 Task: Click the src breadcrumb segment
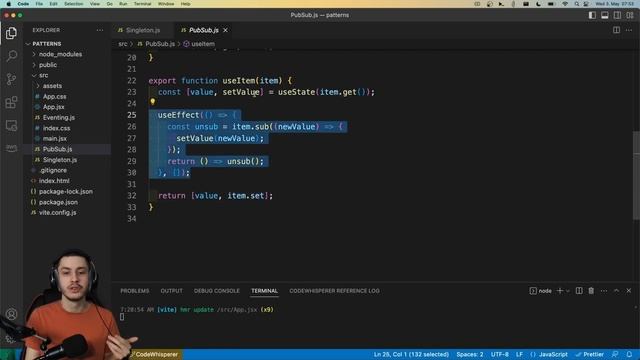point(123,44)
